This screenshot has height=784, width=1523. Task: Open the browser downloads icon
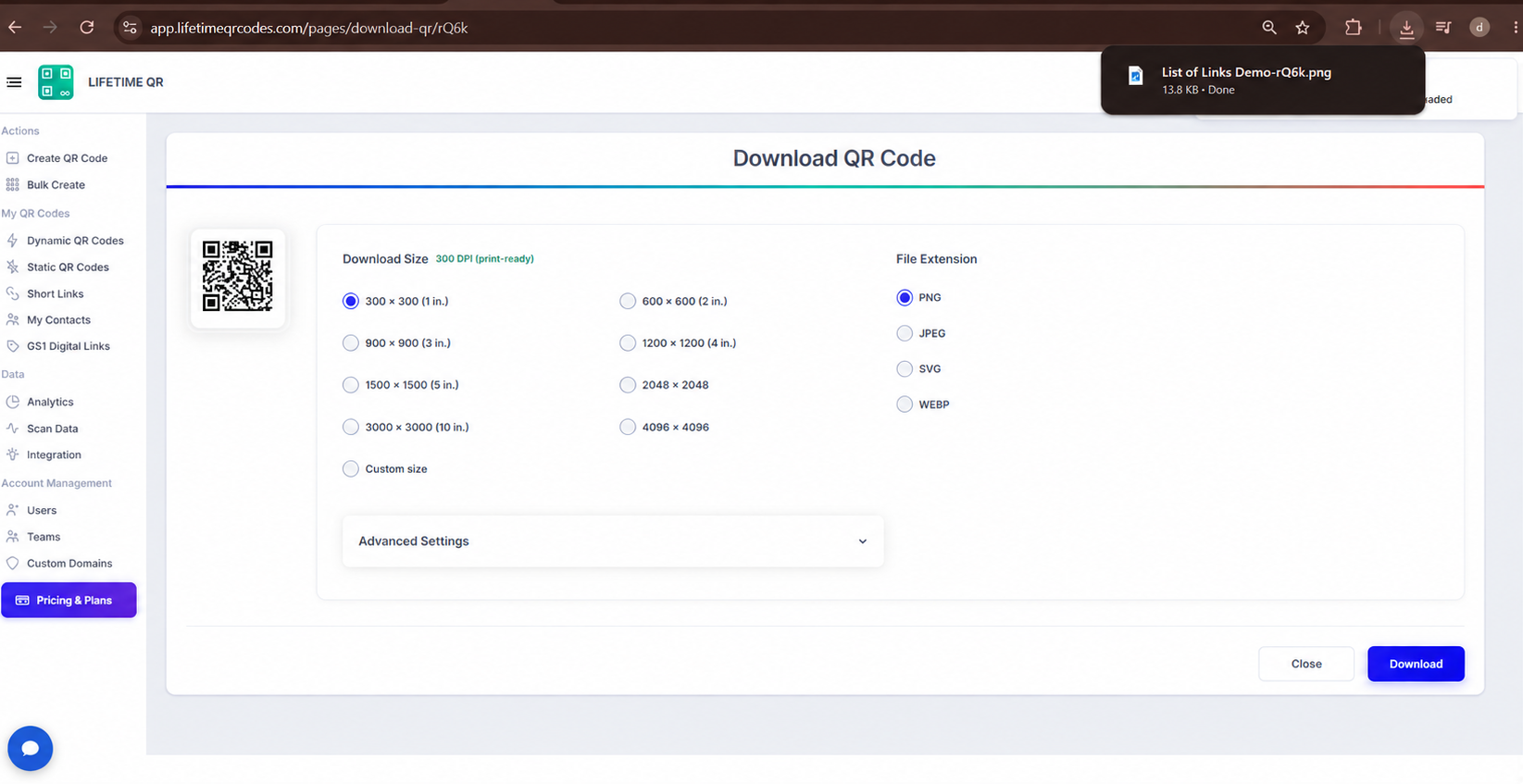coord(1406,28)
